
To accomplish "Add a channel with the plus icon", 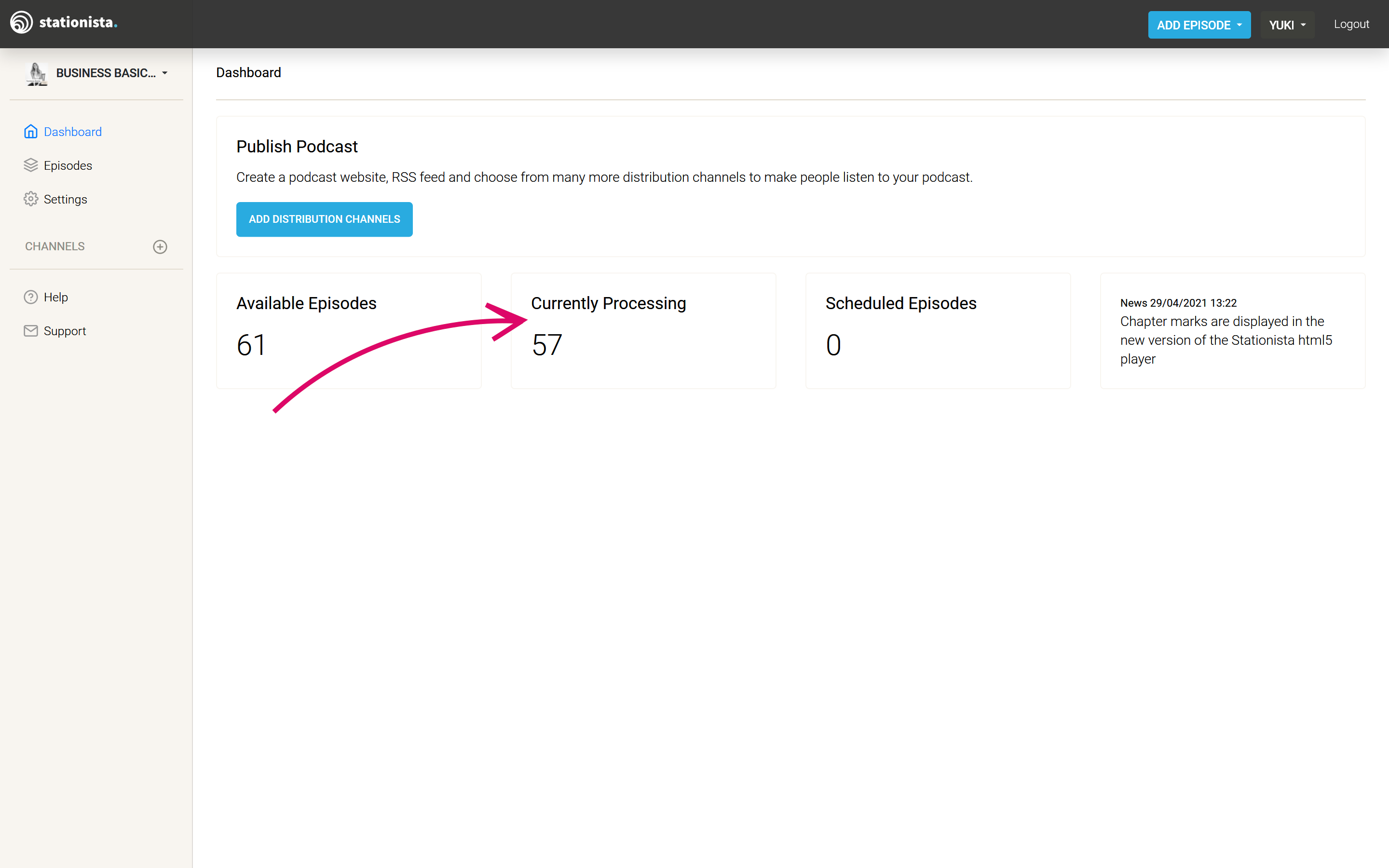I will coord(160,247).
